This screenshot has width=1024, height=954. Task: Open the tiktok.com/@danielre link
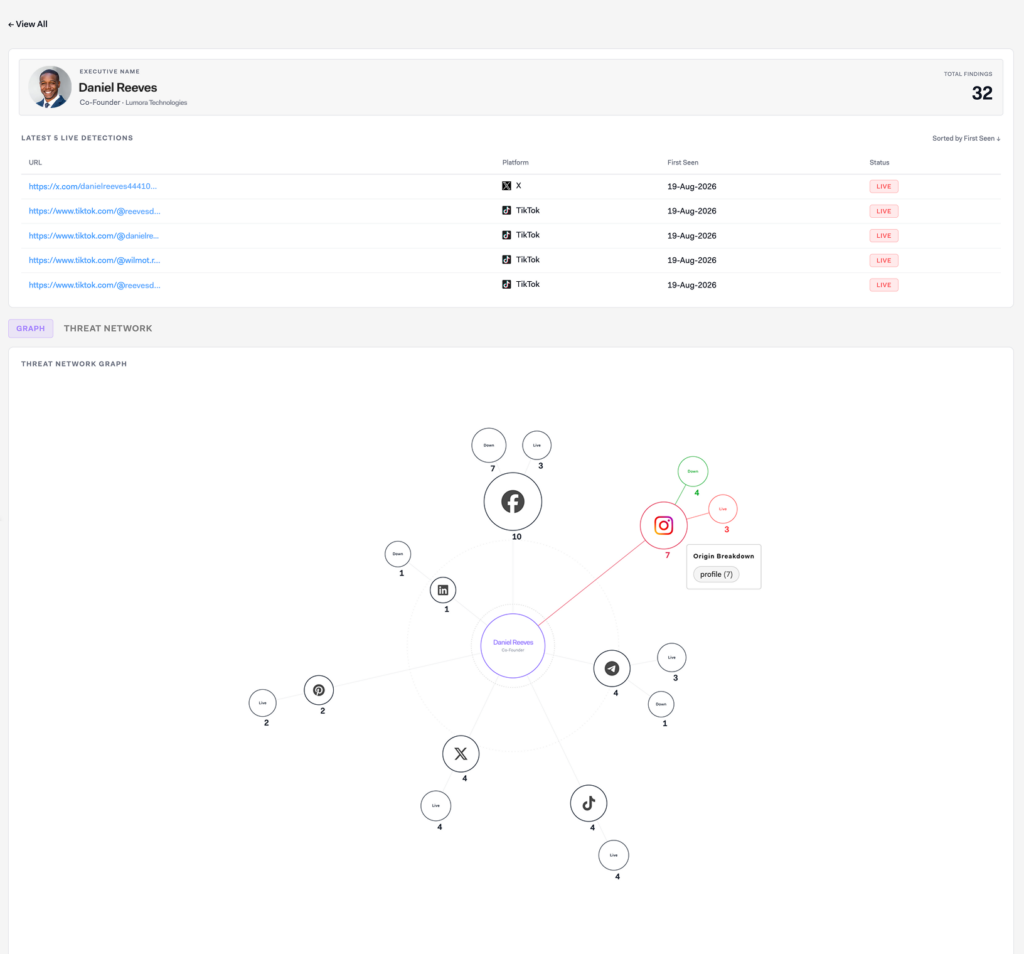coord(93,236)
